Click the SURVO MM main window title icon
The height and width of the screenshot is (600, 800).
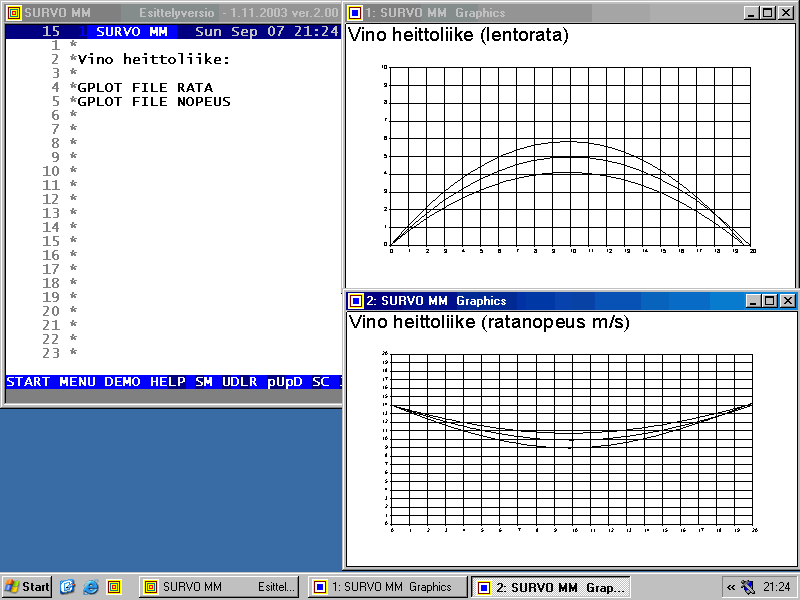pos(14,13)
